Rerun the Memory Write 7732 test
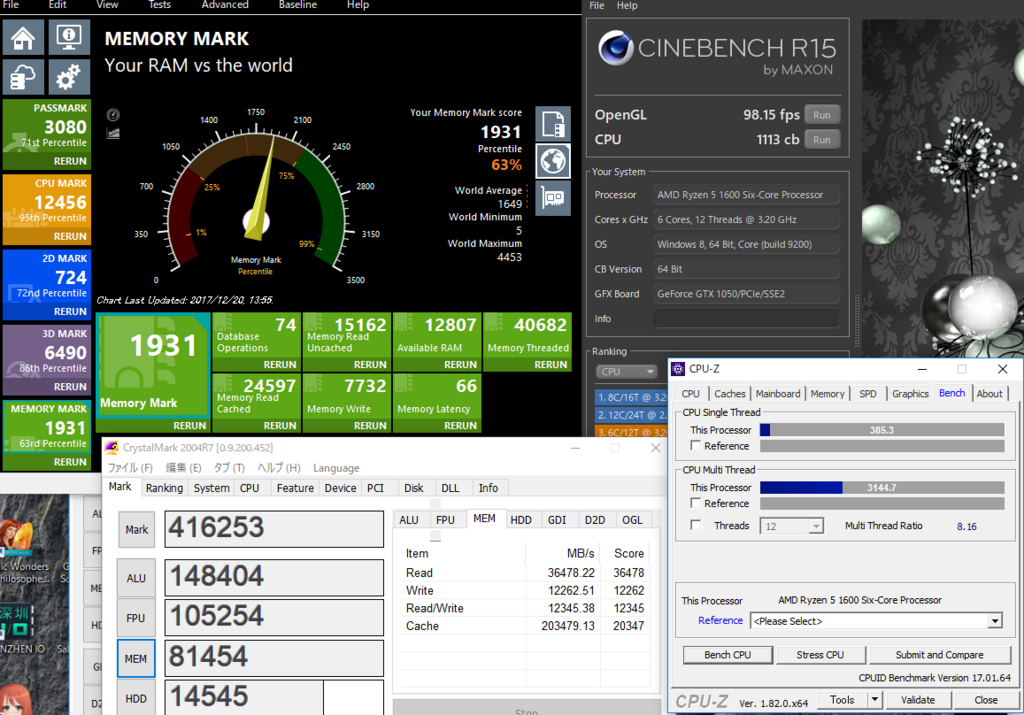This screenshot has width=1024, height=715. click(370, 425)
